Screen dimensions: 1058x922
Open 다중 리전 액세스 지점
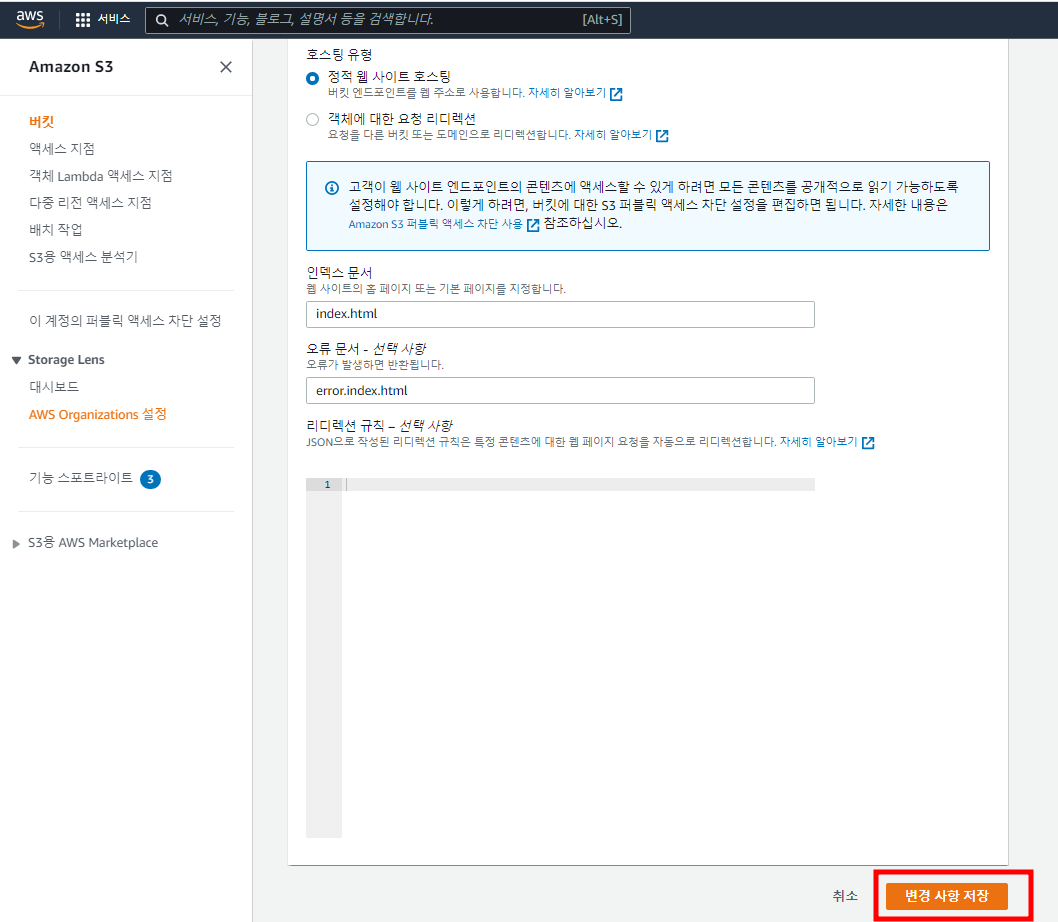(x=90, y=202)
